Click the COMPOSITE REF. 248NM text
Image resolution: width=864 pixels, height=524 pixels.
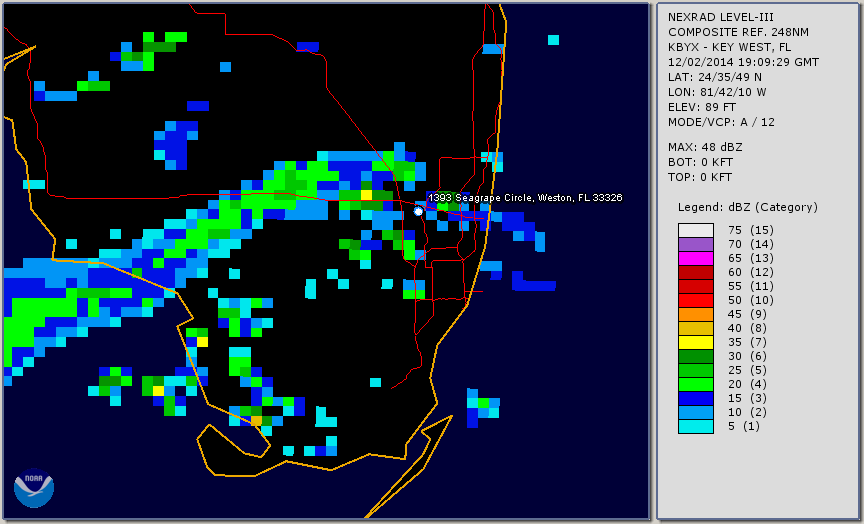pyautogui.click(x=738, y=32)
